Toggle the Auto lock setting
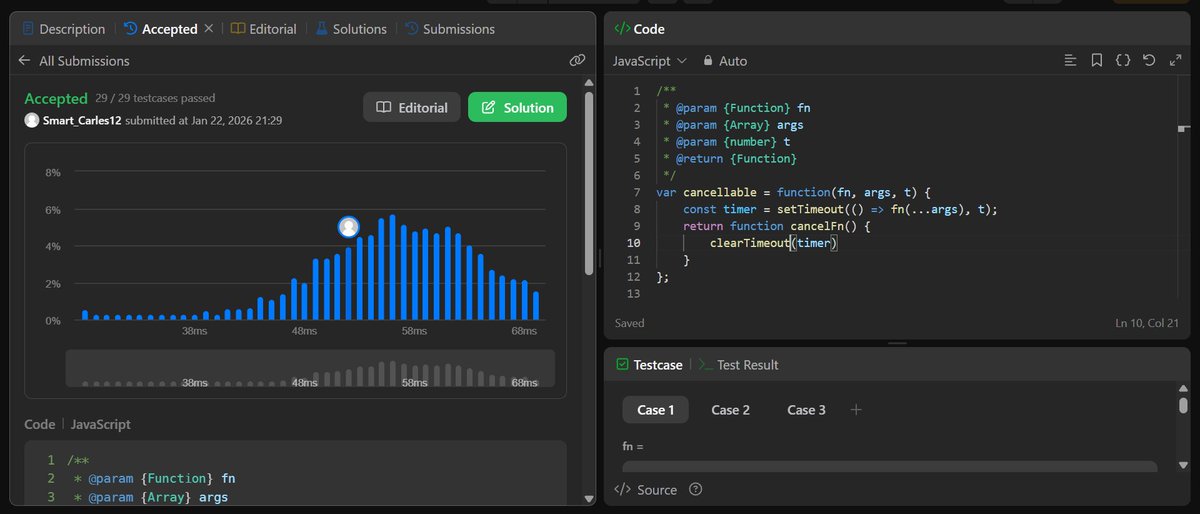The width and height of the screenshot is (1200, 514). 725,61
